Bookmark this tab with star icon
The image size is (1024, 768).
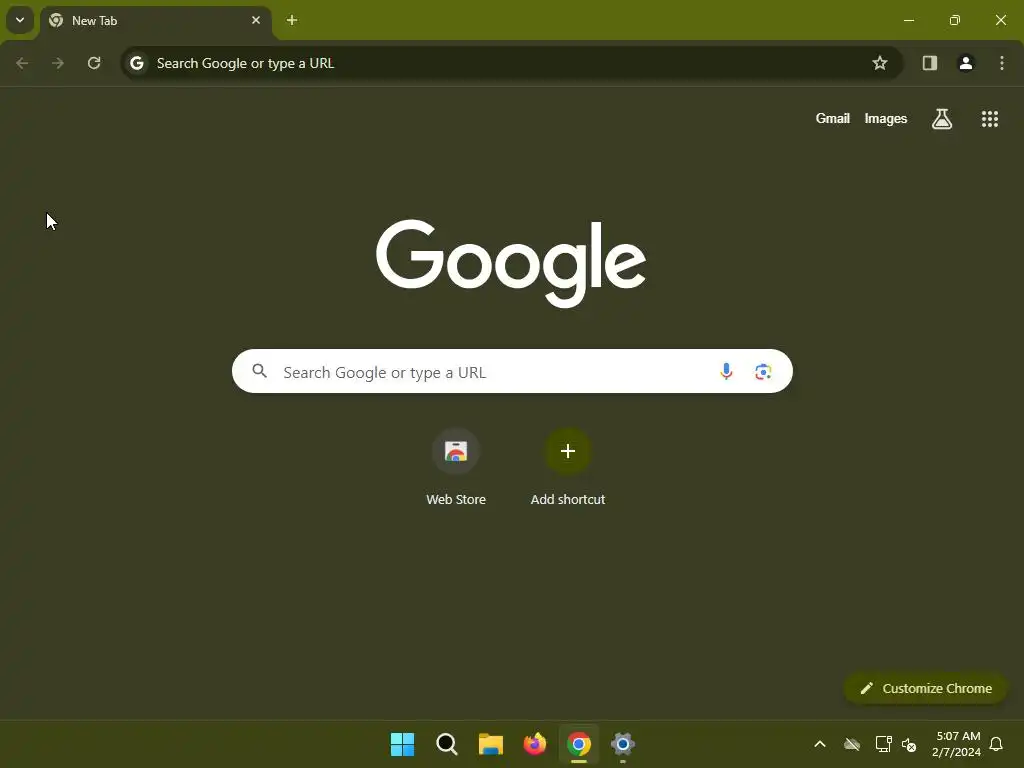pos(880,63)
